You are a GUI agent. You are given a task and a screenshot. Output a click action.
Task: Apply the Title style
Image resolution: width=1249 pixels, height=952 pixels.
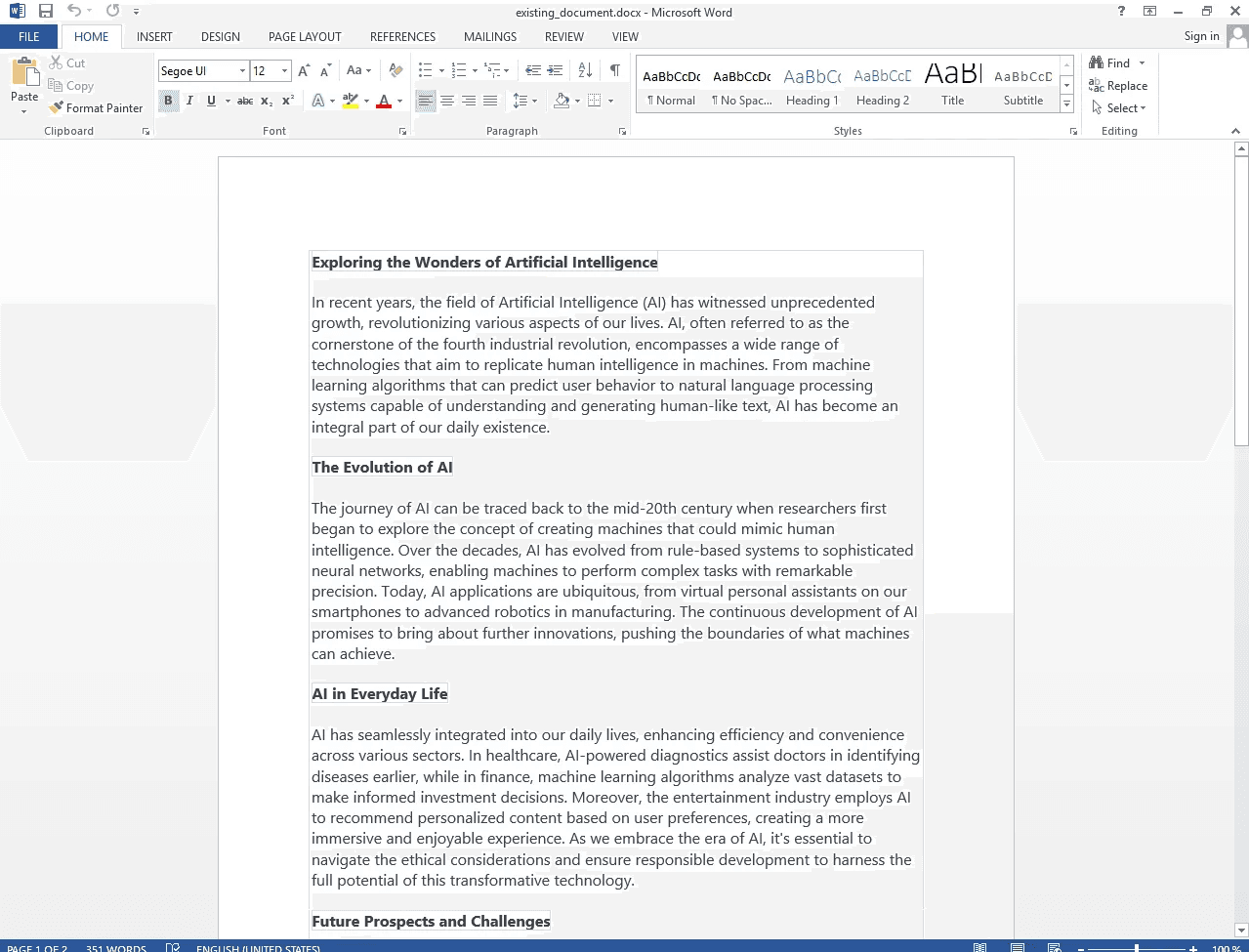click(953, 86)
